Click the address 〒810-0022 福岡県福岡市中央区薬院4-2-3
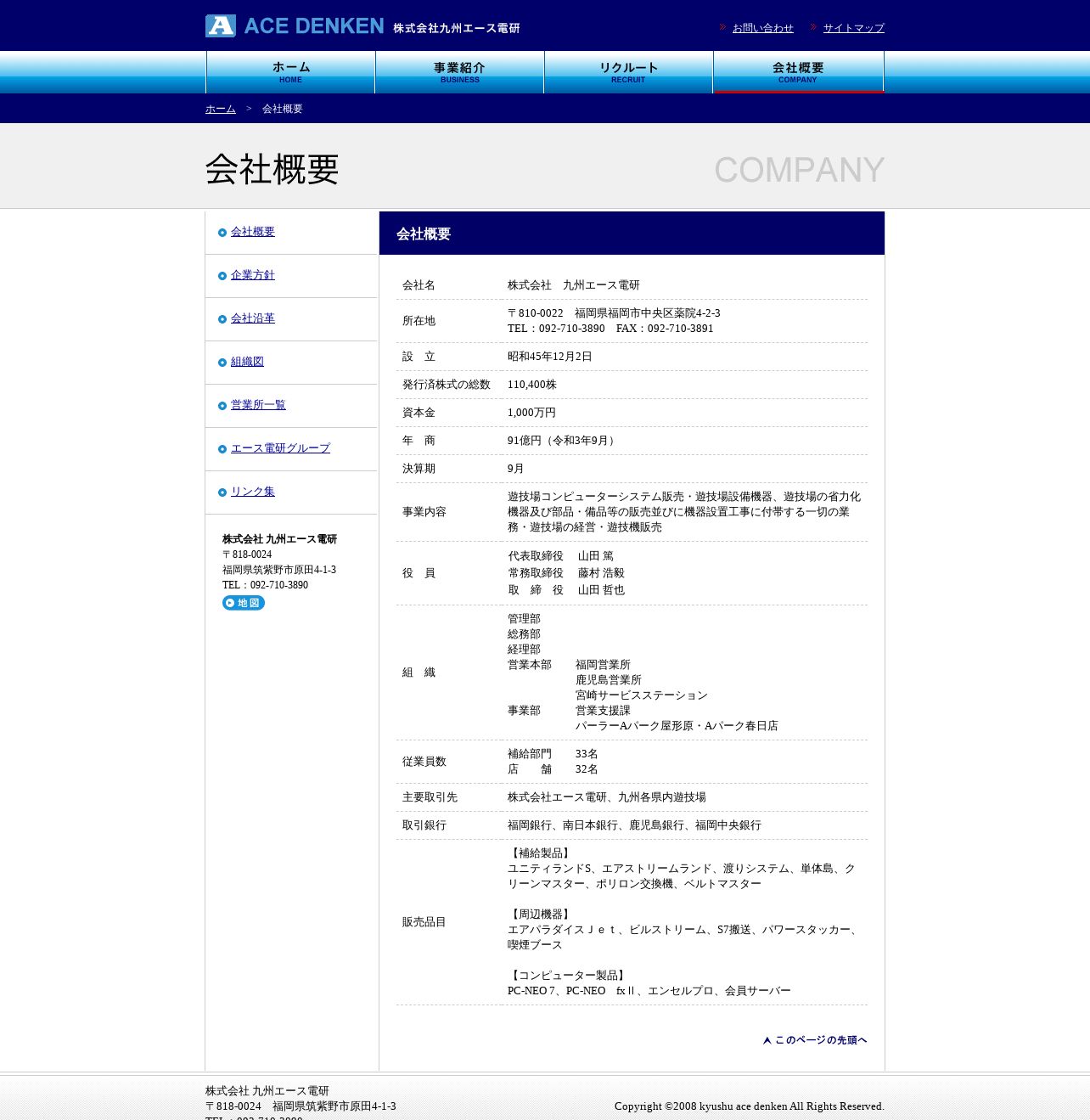 coord(614,313)
